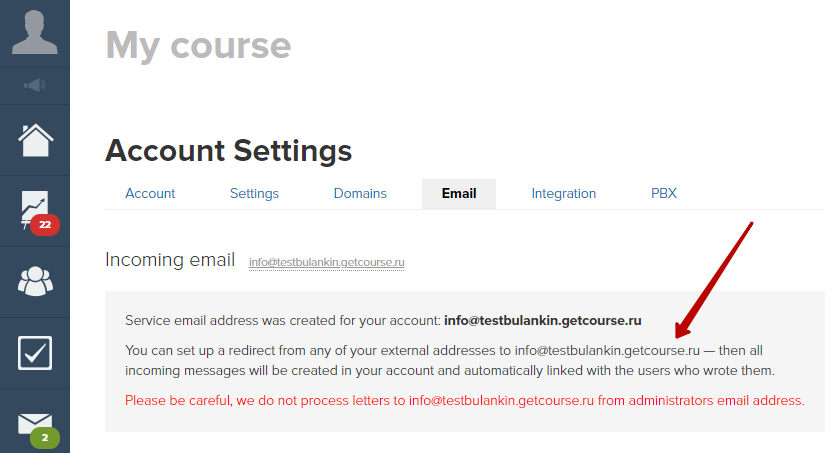The image size is (839, 453).
Task: Open the users group icon
Action: [35, 281]
